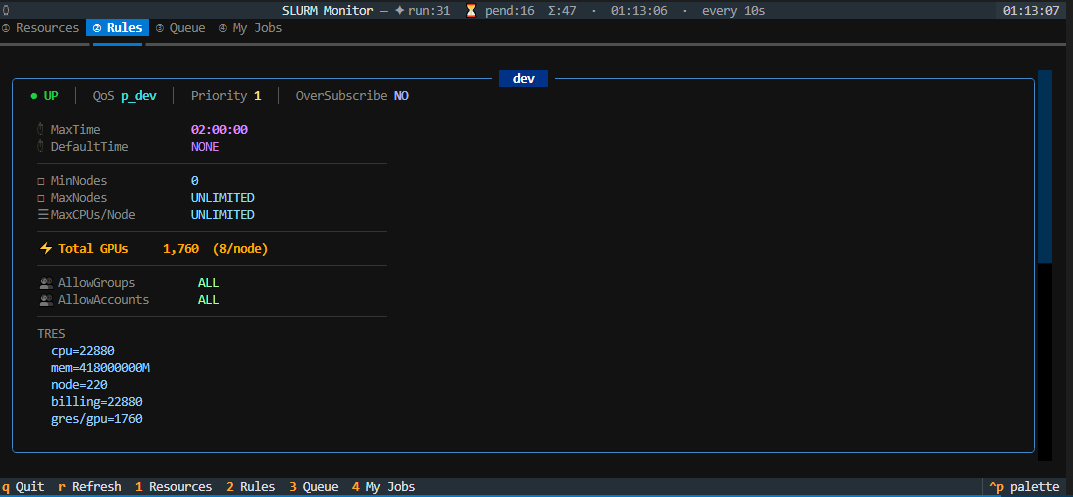Click the AllowGroups value 'ALL'
The image size is (1073, 497).
pyautogui.click(x=209, y=283)
